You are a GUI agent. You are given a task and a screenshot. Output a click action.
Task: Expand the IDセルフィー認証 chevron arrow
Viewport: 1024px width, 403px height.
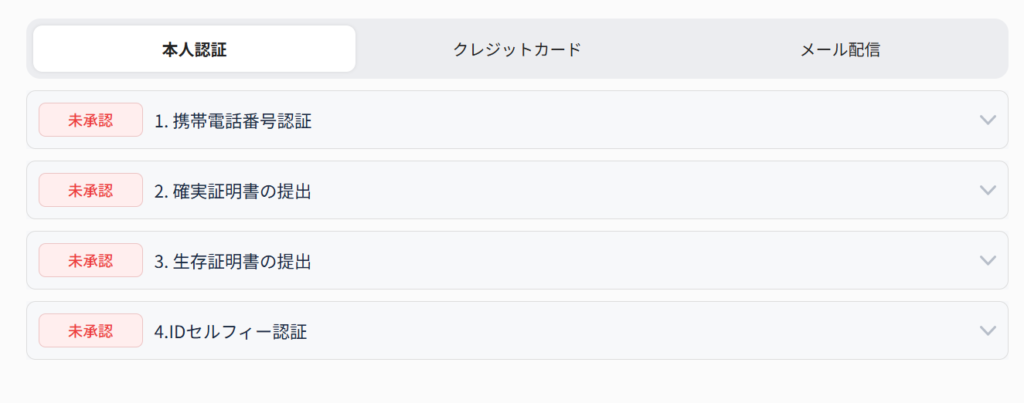[x=988, y=330]
